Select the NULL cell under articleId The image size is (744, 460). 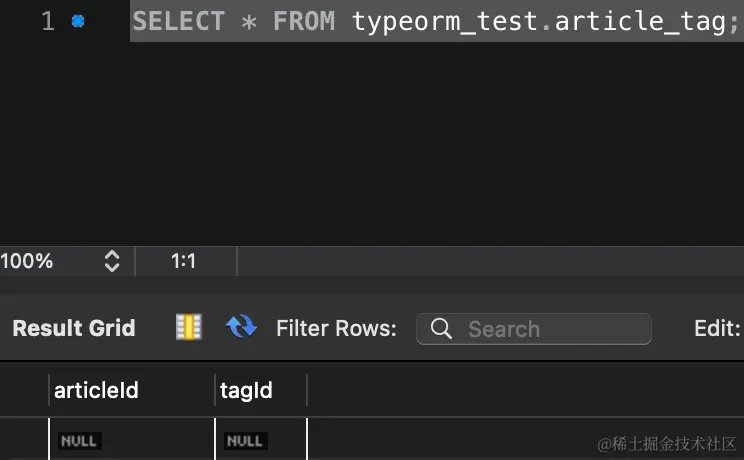click(x=80, y=440)
